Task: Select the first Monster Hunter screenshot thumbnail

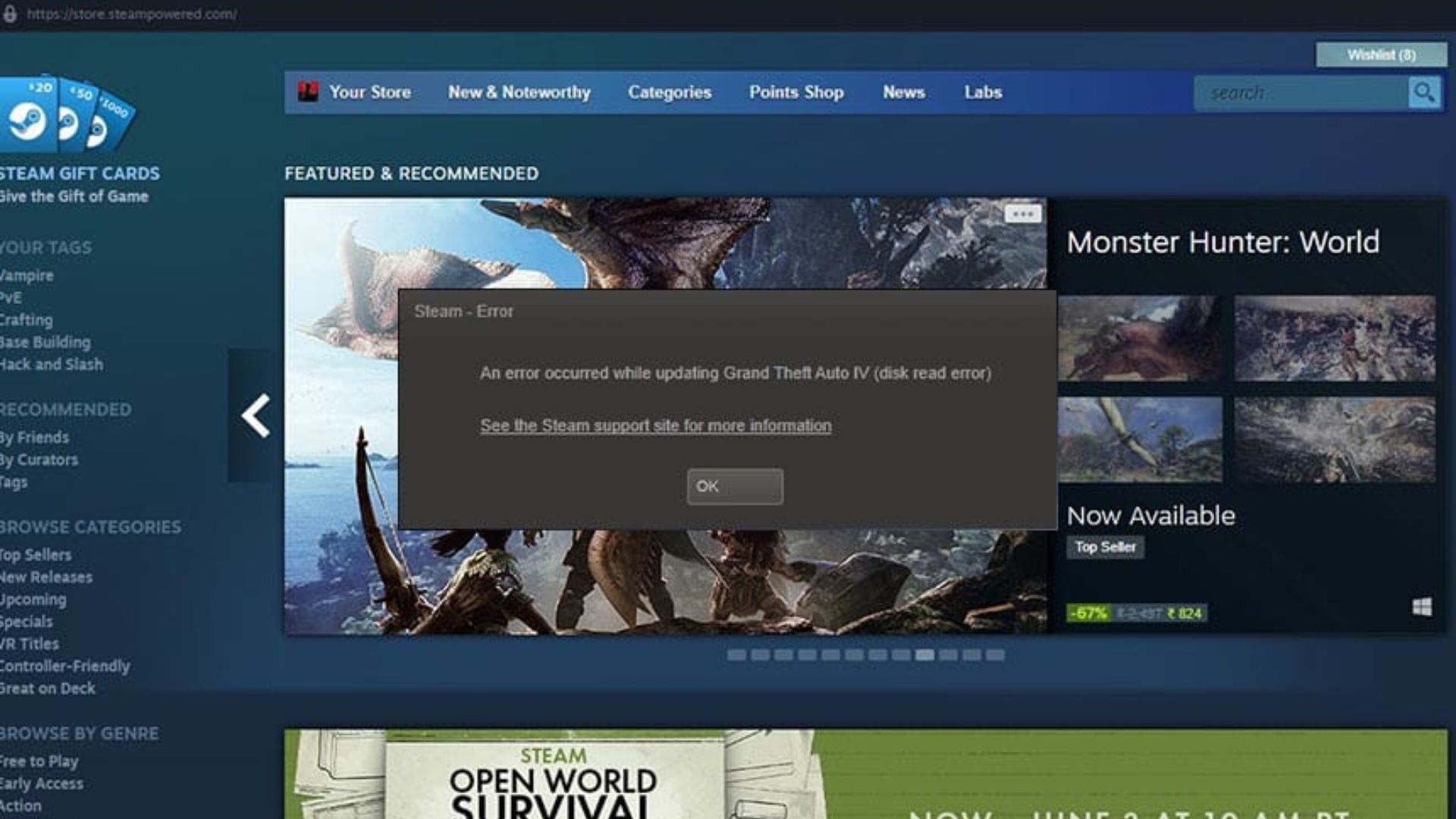Action: click(1140, 338)
